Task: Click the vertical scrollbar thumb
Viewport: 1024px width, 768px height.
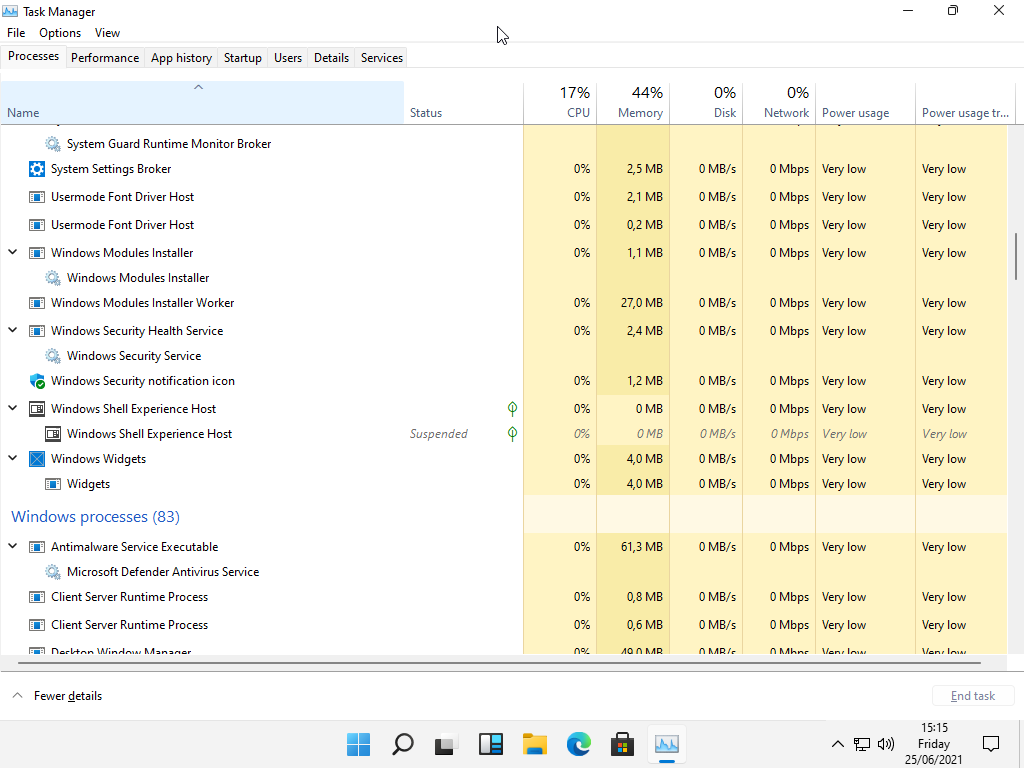Action: 1016,256
